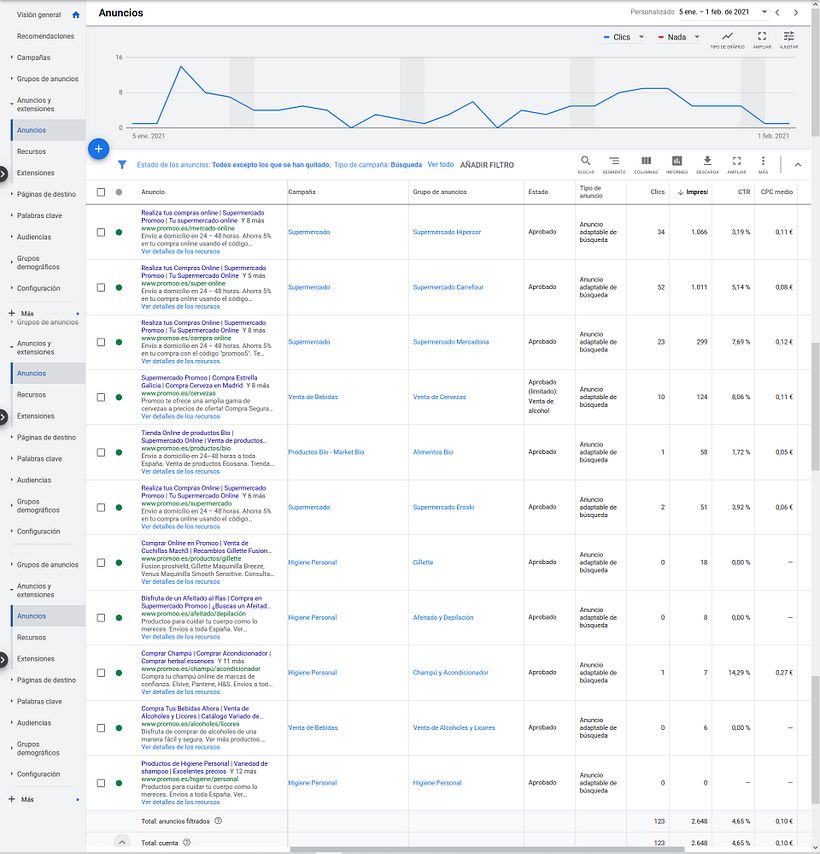Click green status dot of Champú y Acondicionador ad
Image resolution: width=820 pixels, height=854 pixels.
[x=119, y=673]
